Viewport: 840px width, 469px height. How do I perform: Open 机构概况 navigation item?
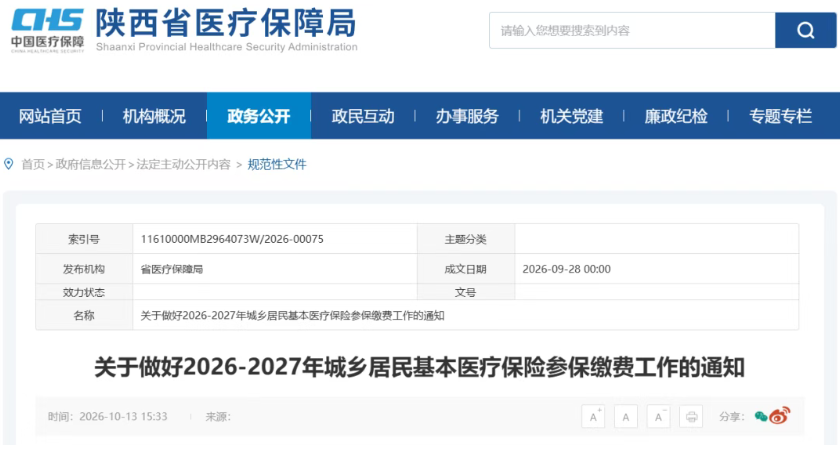click(154, 116)
